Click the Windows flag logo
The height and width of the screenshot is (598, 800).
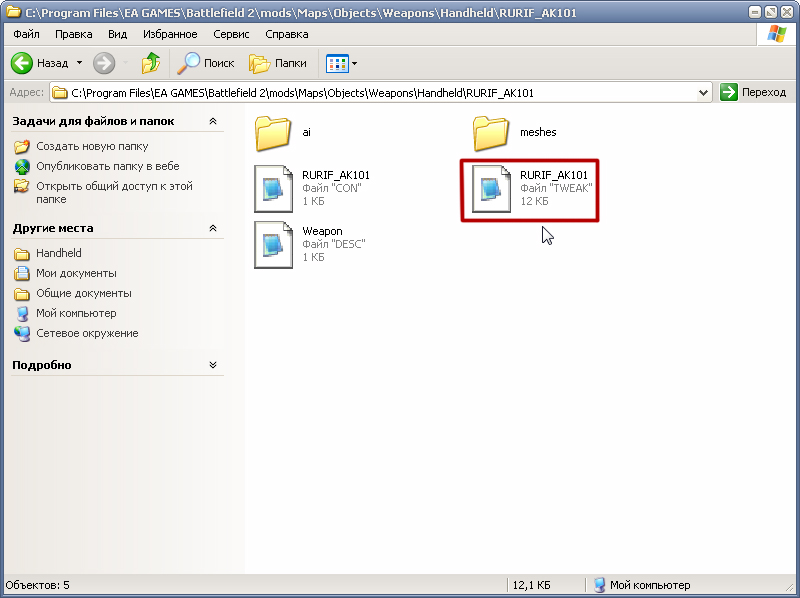click(x=777, y=34)
